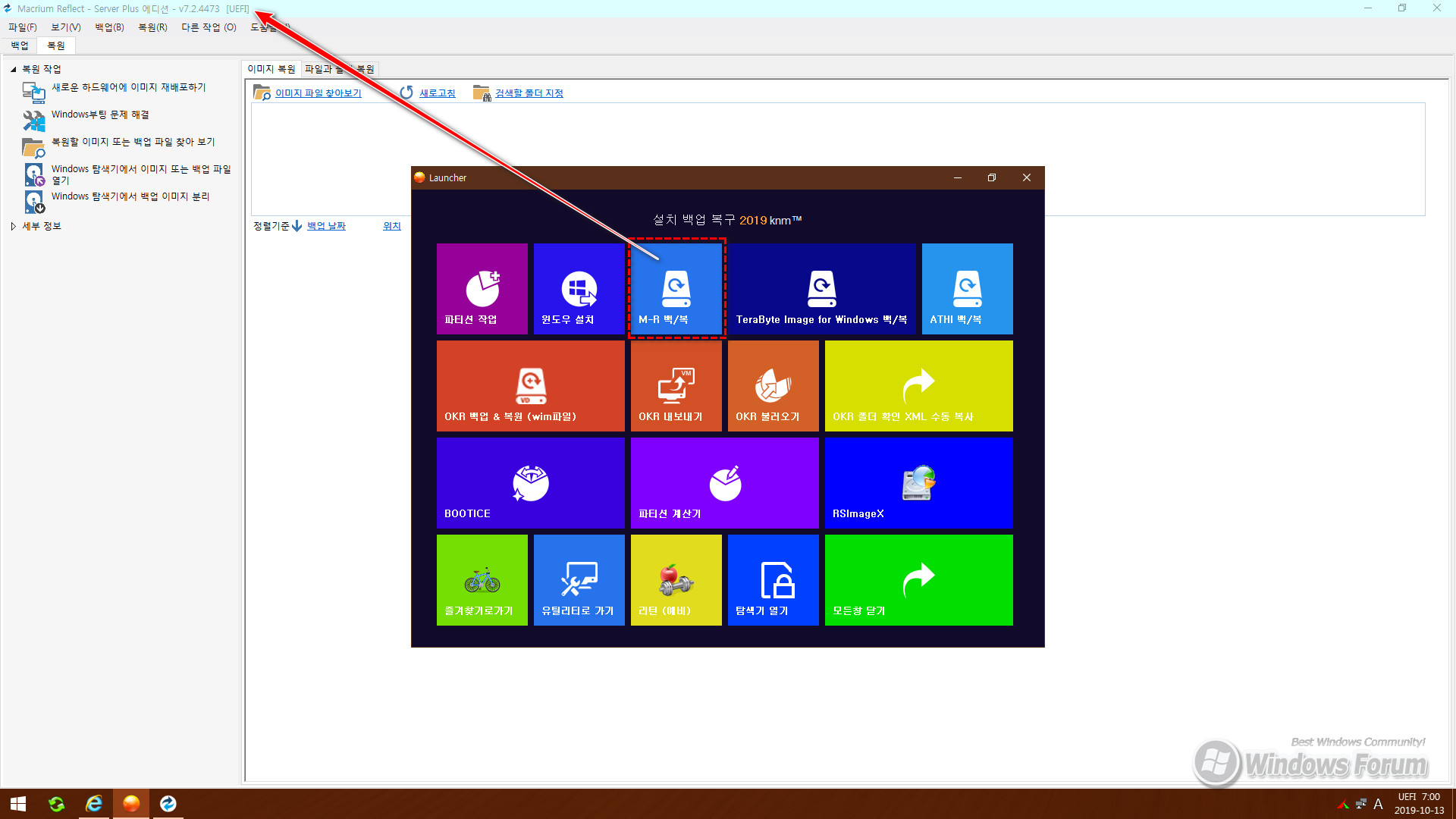
Task: Open the 파티션 계산기 tile
Action: pyautogui.click(x=724, y=483)
